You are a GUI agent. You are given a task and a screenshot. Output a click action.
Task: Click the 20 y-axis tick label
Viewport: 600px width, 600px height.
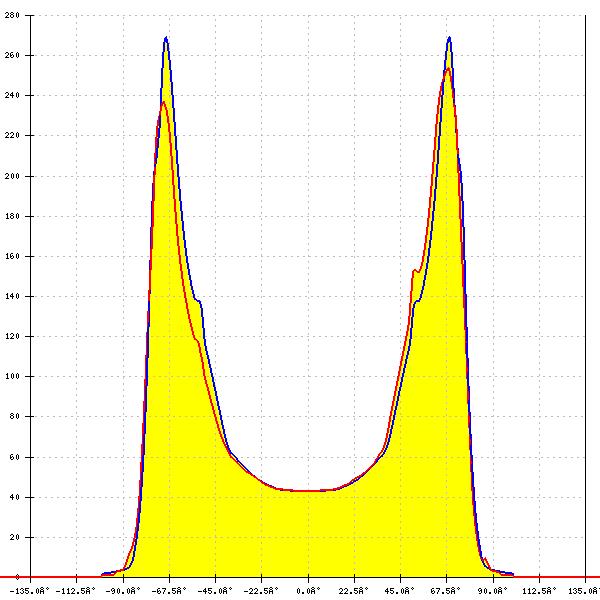[x=14, y=537]
